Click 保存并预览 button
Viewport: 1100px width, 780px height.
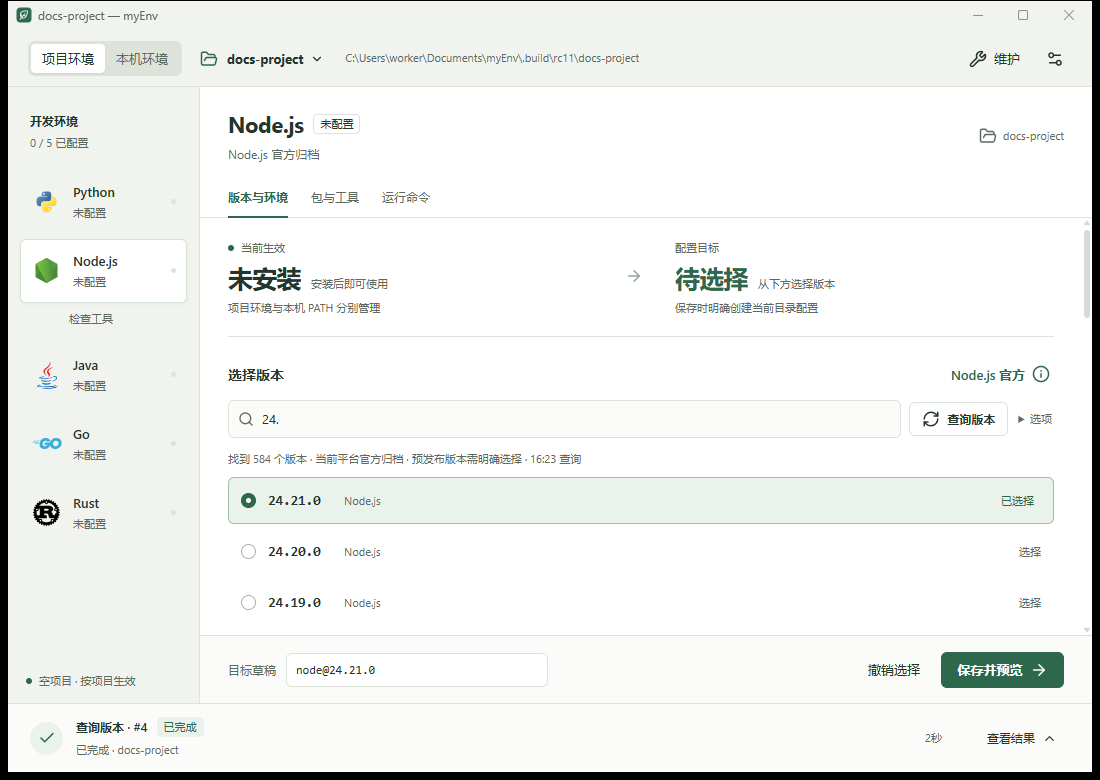point(1002,671)
